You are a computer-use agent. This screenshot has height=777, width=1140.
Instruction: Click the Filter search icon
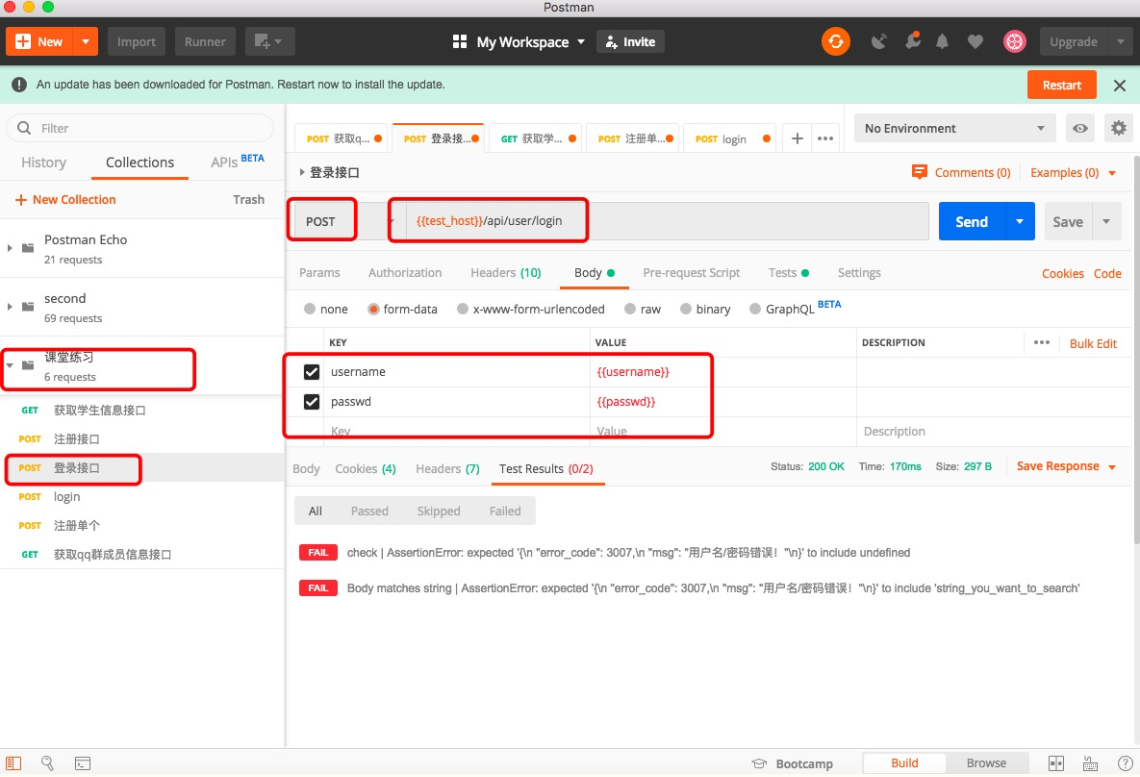24,128
